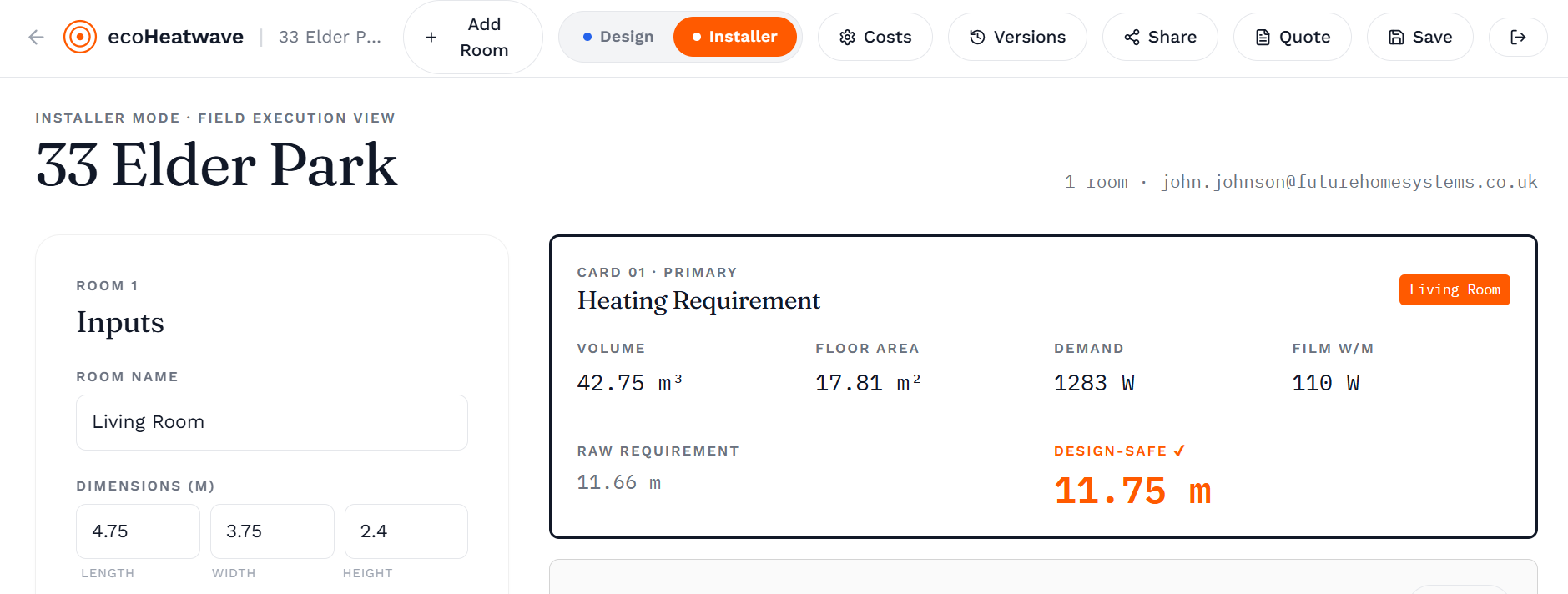Screen dimensions: 1568x594
Task: Click the Quote document icon
Action: click(x=1263, y=37)
